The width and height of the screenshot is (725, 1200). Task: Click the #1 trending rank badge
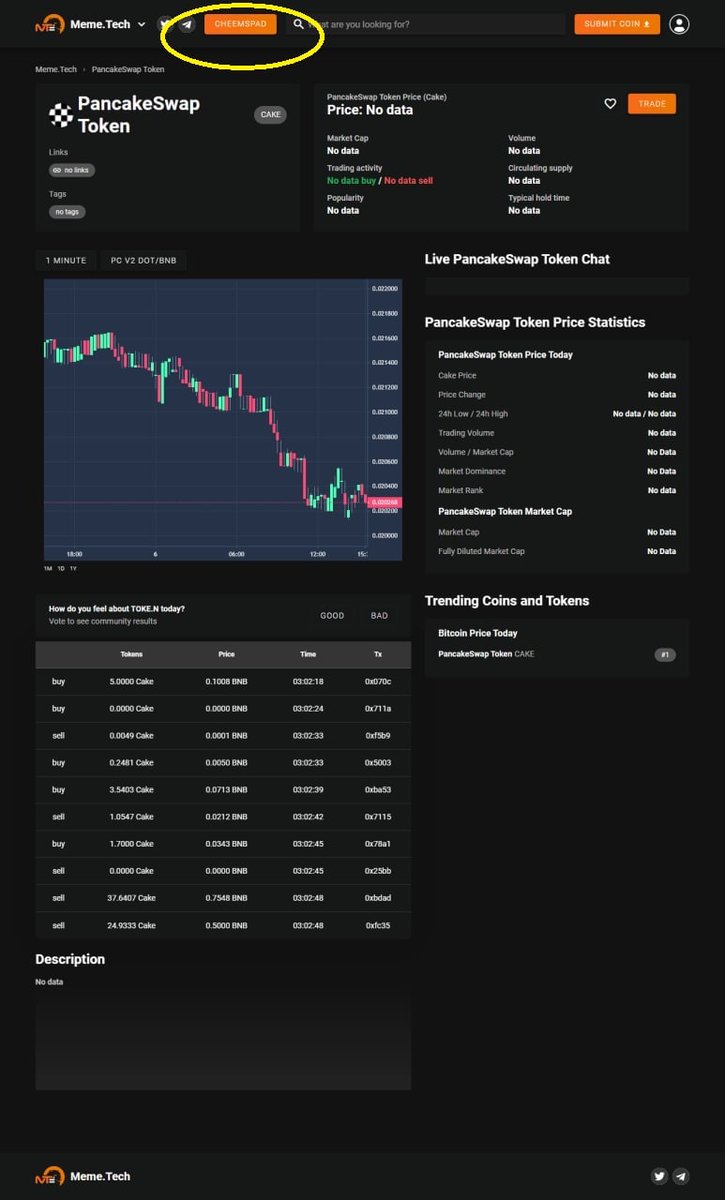[666, 654]
